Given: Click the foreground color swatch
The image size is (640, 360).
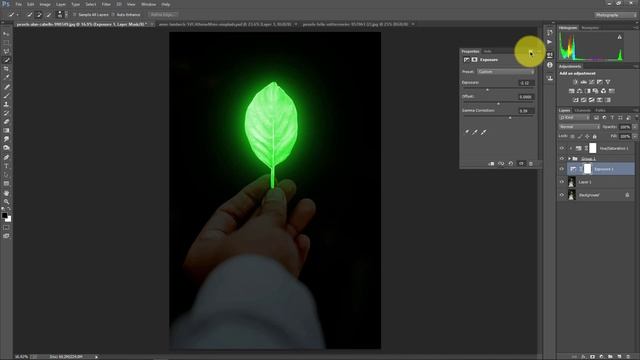Looking at the screenshot, I should 4,215.
